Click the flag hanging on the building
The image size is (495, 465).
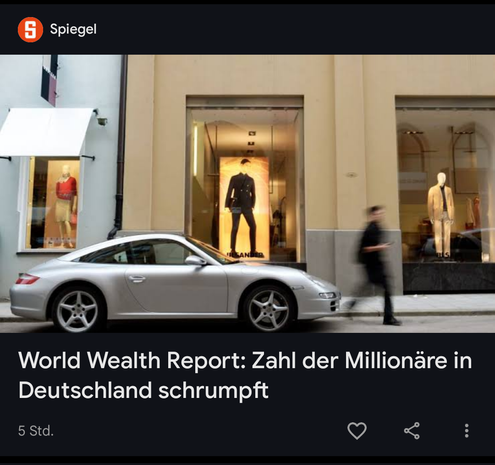(x=49, y=80)
